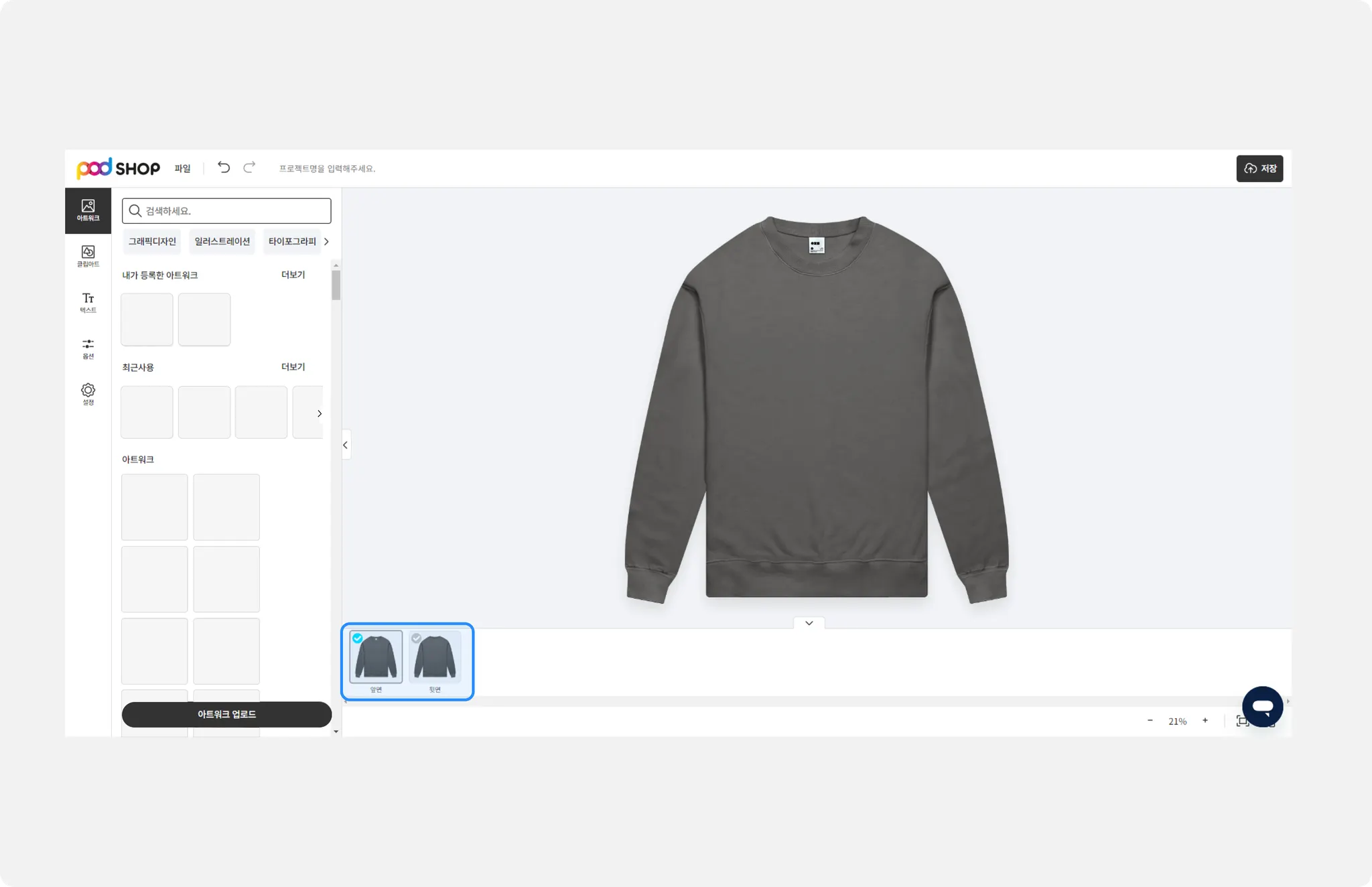This screenshot has width=1372, height=887.
Task: Collapse the bottom view thumbnails panel
Action: click(809, 623)
